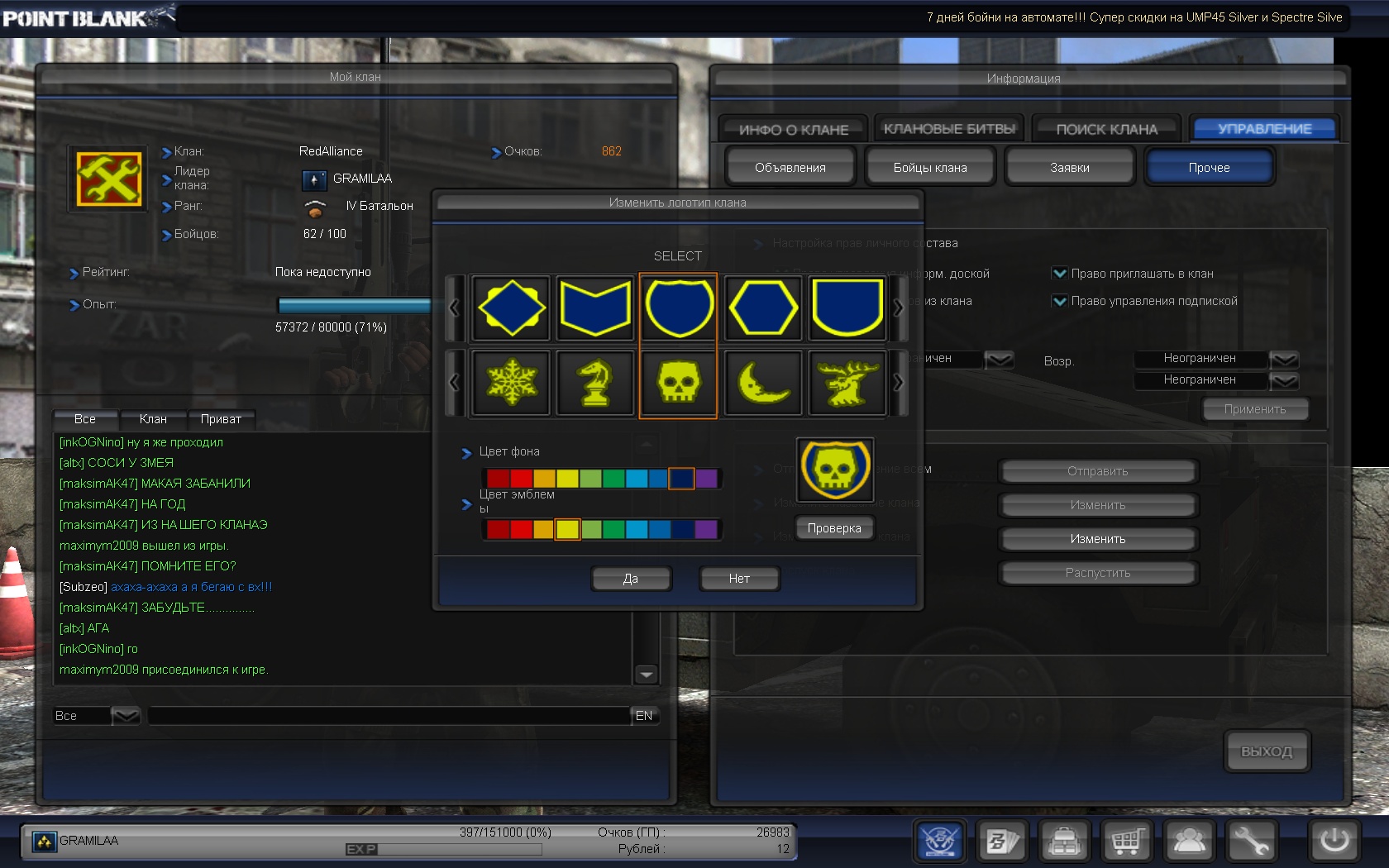1389x868 pixels.
Task: Select the rounded shield logo background
Action: click(679, 308)
